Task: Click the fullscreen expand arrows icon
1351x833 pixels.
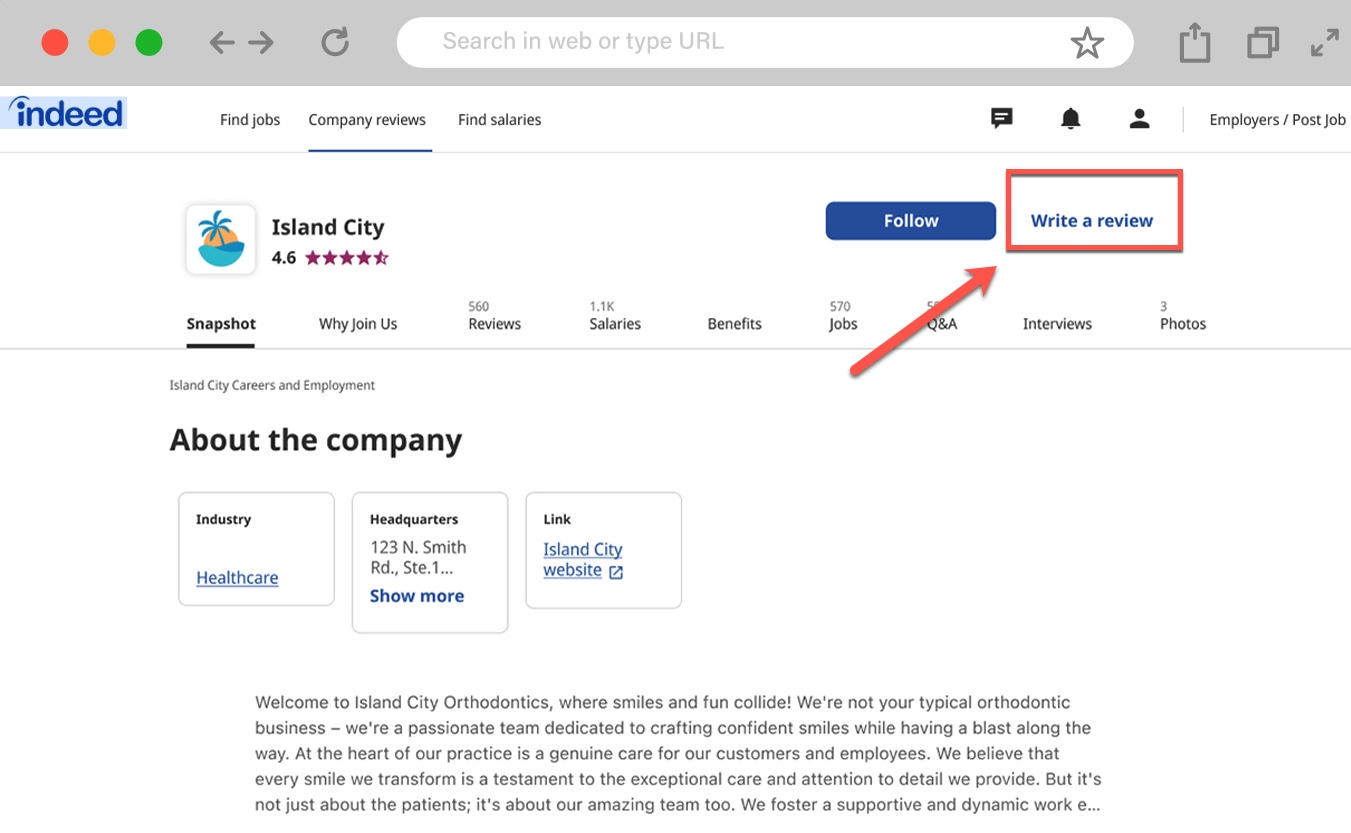Action: (x=1325, y=42)
